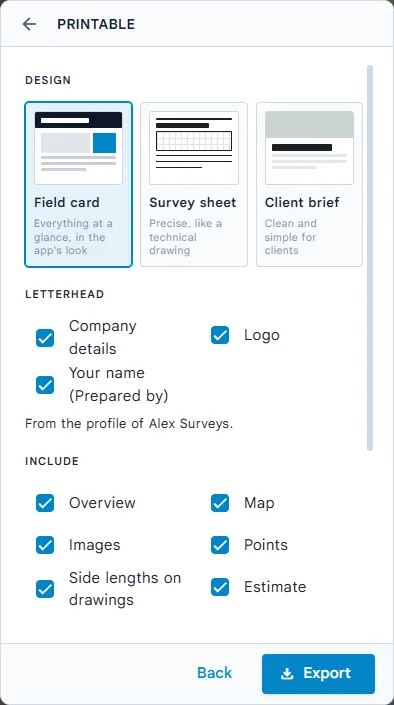394x705 pixels.
Task: Click the Export button
Action: [x=318, y=674]
